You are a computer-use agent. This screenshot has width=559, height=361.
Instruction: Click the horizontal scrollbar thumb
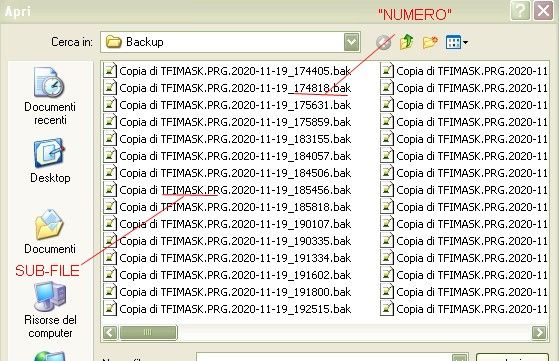[x=148, y=333]
